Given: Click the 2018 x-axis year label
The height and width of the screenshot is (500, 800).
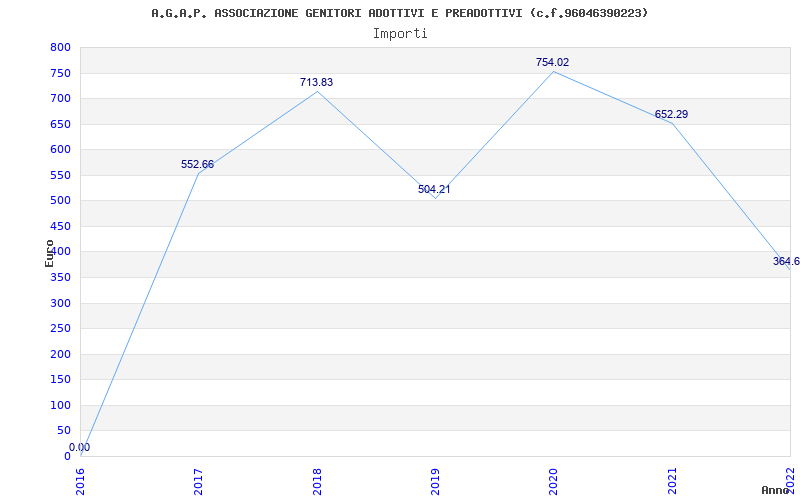Looking at the screenshot, I should pyautogui.click(x=317, y=481).
